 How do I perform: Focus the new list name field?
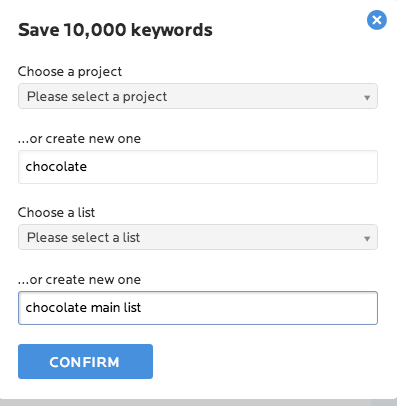pyautogui.click(x=198, y=308)
